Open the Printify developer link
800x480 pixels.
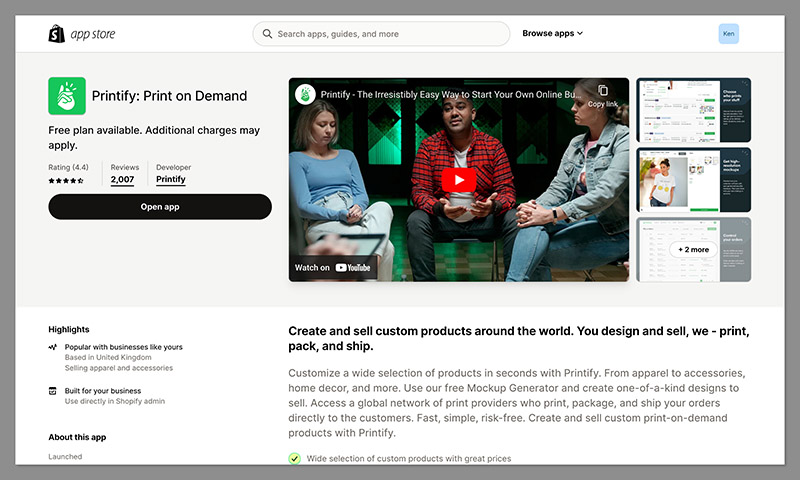tap(170, 179)
